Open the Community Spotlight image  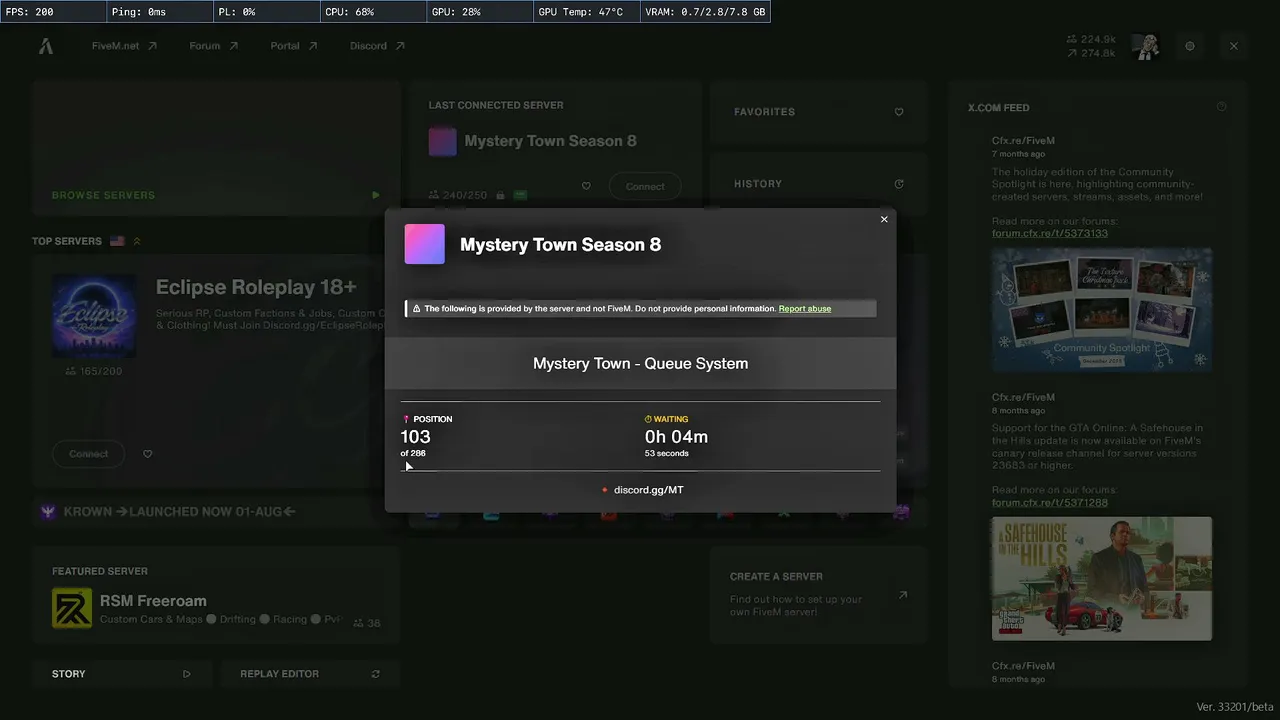(1102, 310)
